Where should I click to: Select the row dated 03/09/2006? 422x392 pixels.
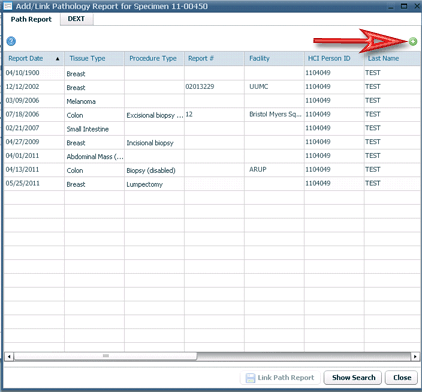click(x=212, y=101)
